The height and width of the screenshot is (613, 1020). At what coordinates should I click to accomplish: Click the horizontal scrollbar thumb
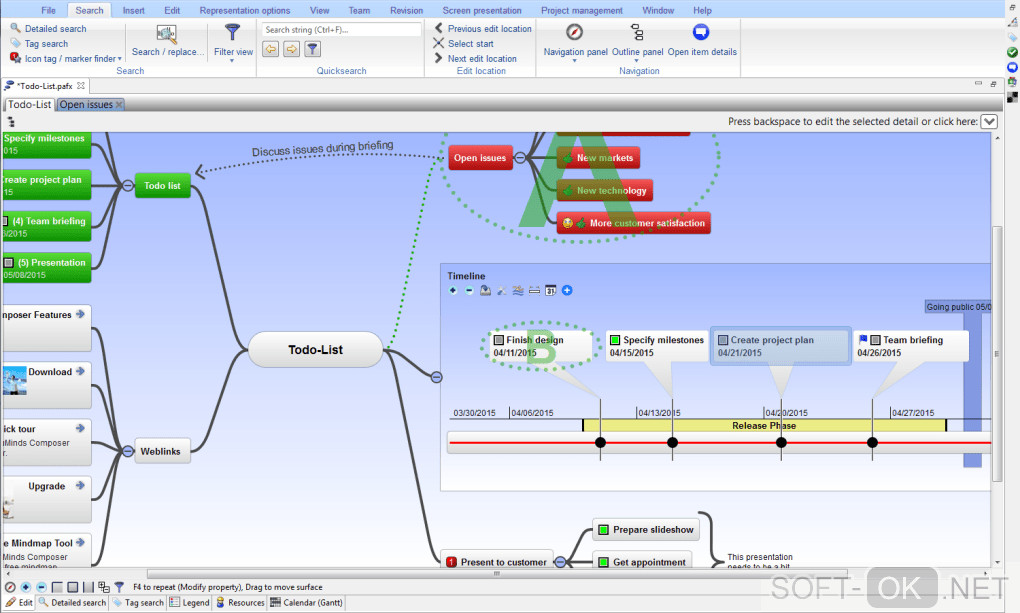(x=497, y=574)
